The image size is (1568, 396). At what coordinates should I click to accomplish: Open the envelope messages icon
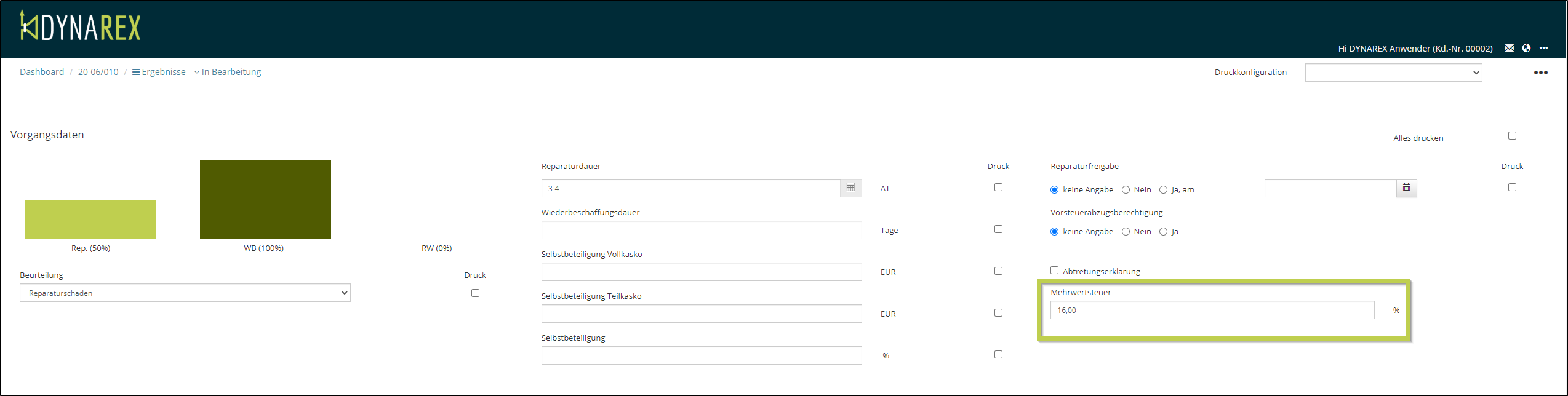click(1509, 48)
